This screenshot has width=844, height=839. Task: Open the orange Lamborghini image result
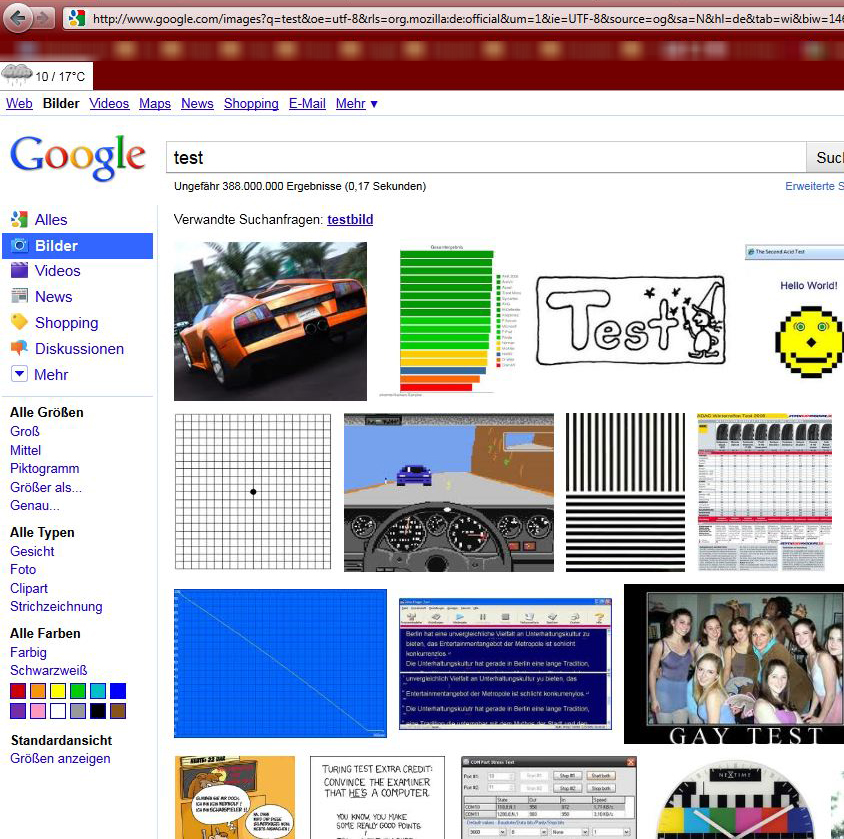tap(270, 321)
